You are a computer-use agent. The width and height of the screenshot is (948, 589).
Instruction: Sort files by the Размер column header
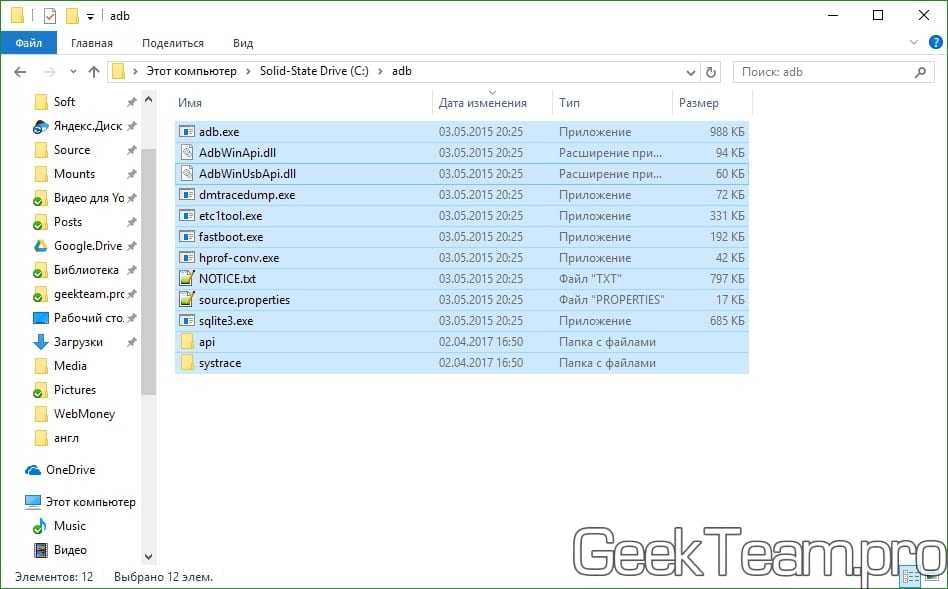click(x=698, y=103)
